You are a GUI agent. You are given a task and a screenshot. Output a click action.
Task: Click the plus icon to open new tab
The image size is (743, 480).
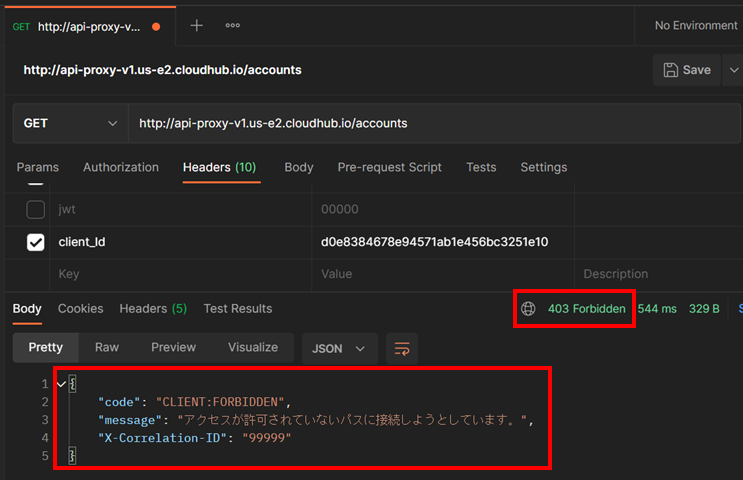196,26
